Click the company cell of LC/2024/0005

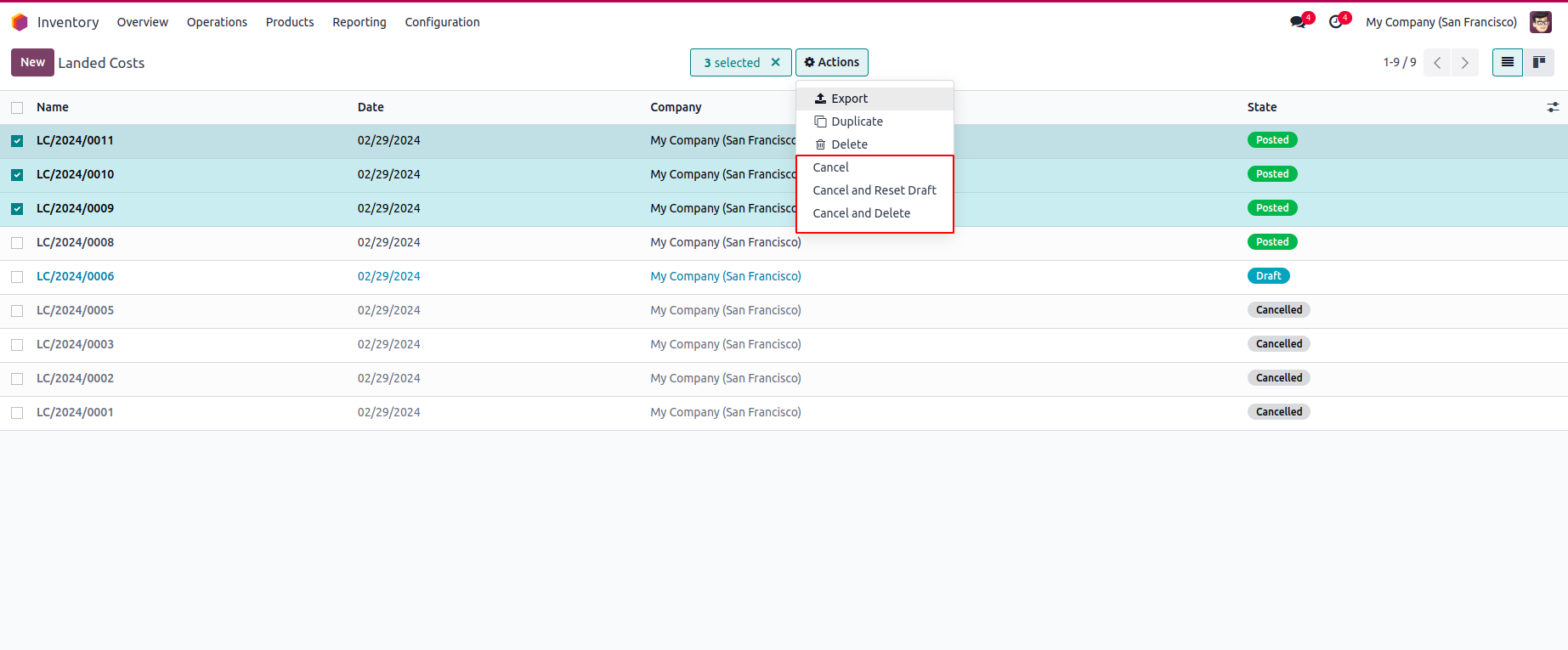(x=726, y=310)
